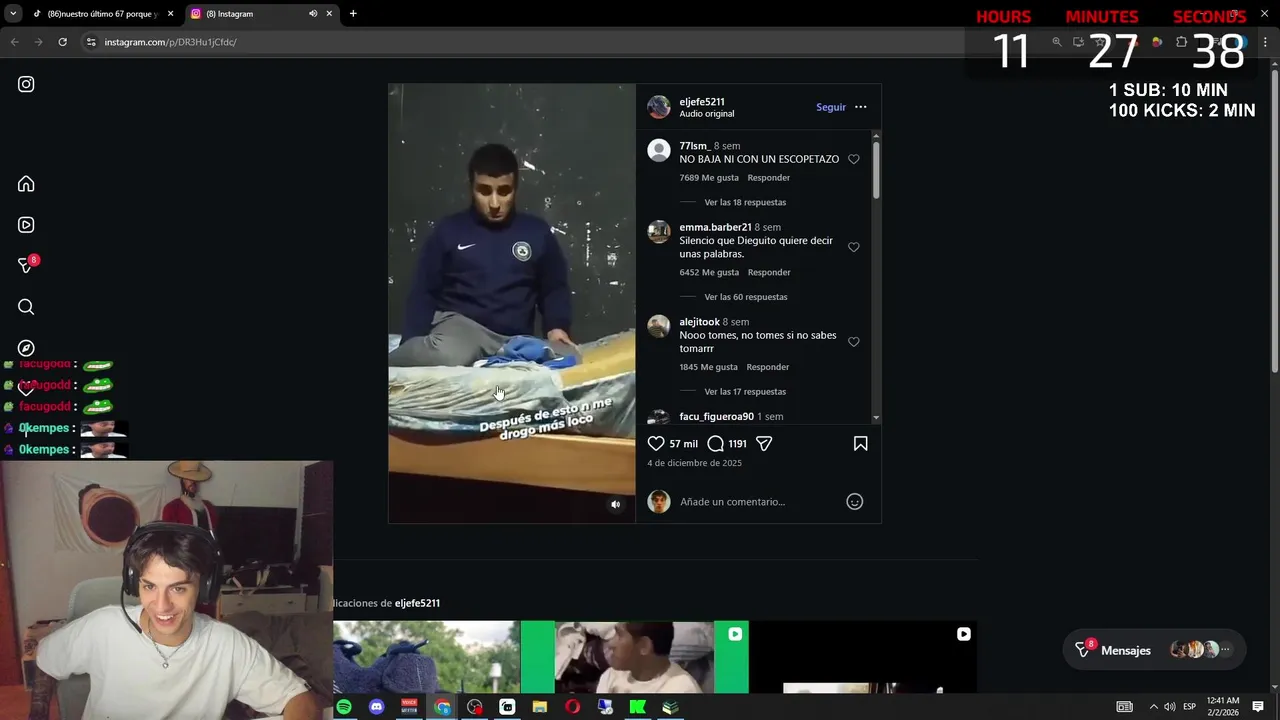The image size is (1280, 720).
Task: Open 77lsm_ commenter avatar
Action: click(659, 151)
